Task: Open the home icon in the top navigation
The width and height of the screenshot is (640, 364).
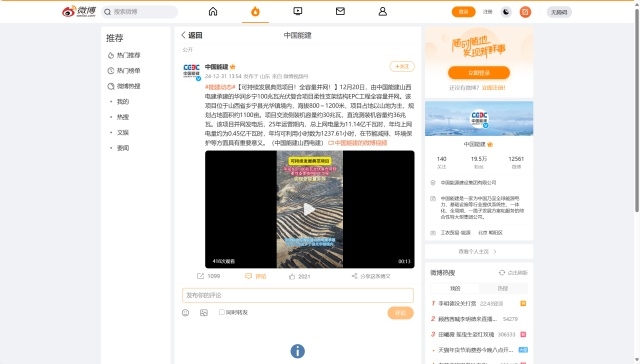Action: coord(213,11)
